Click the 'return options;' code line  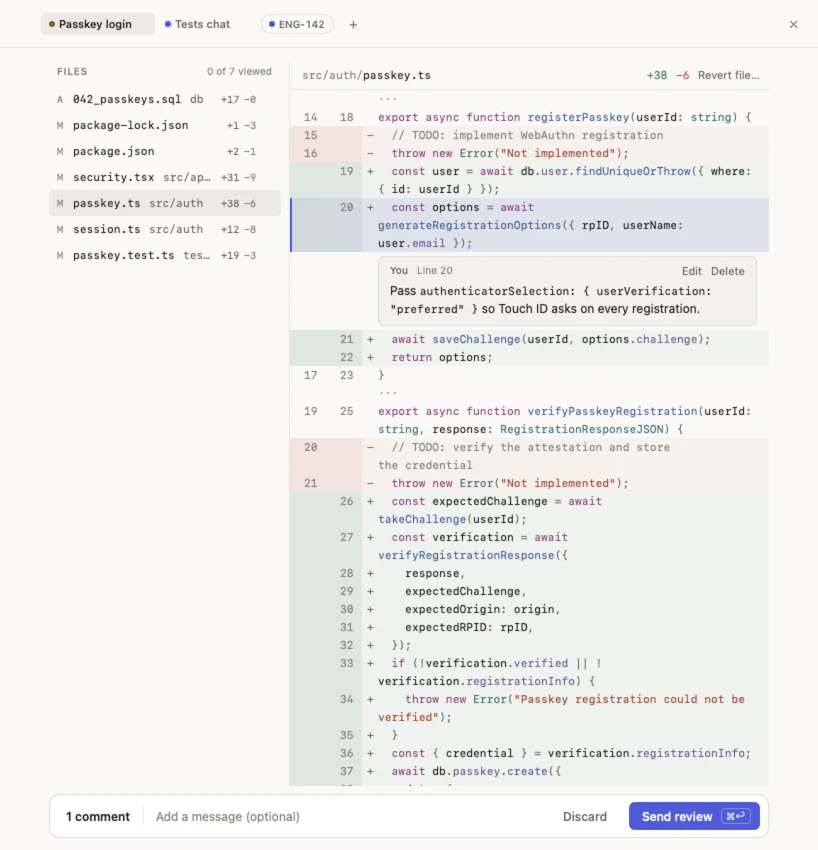442,357
